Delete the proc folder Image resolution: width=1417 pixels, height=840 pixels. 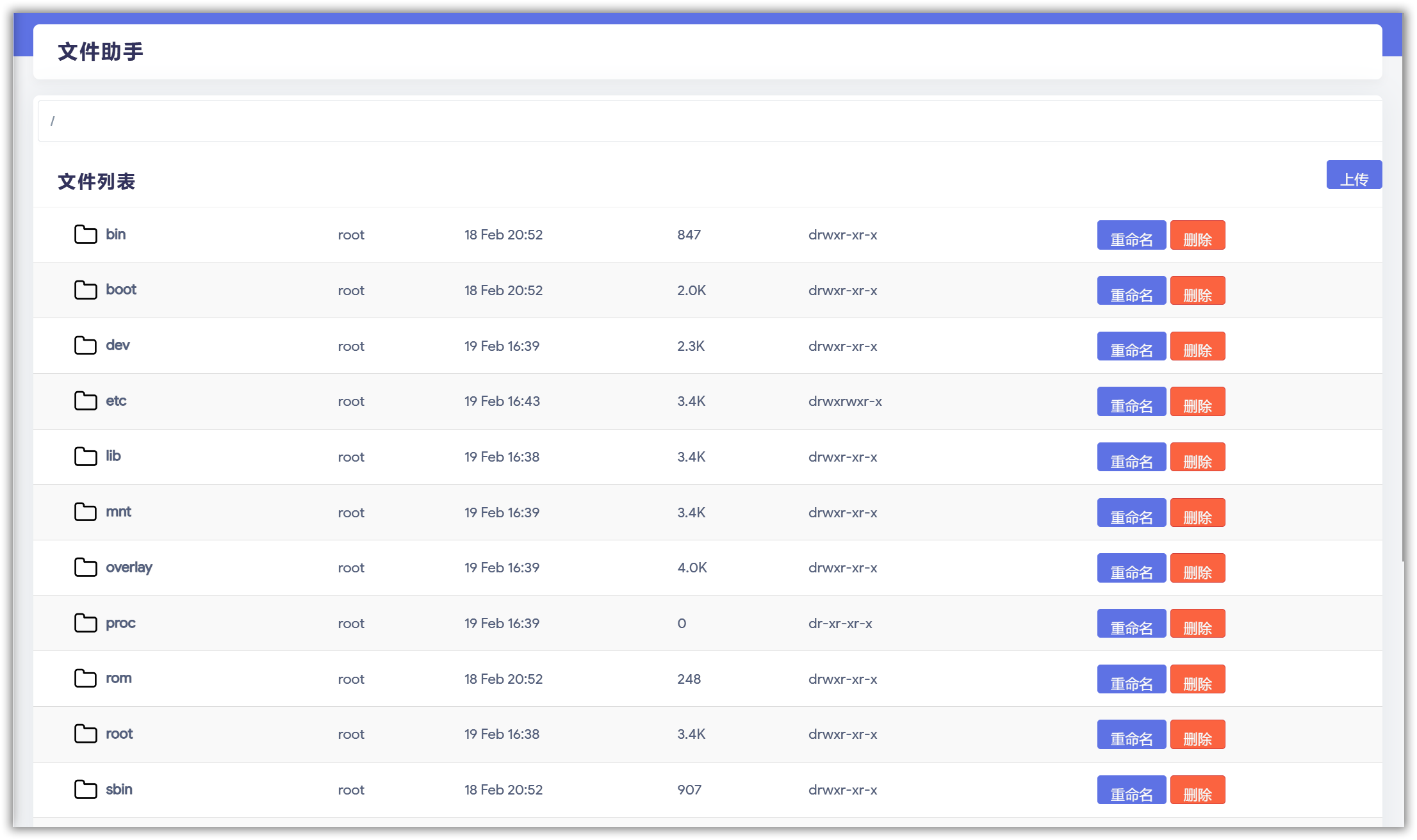point(1197,624)
